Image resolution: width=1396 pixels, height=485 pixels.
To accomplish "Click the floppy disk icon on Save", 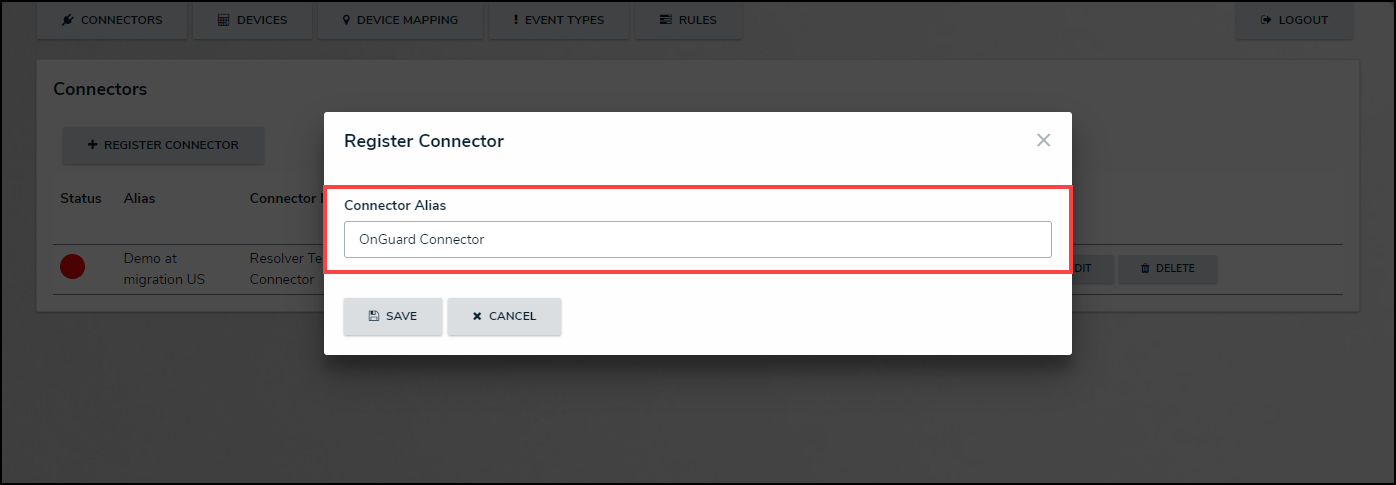I will click(373, 316).
